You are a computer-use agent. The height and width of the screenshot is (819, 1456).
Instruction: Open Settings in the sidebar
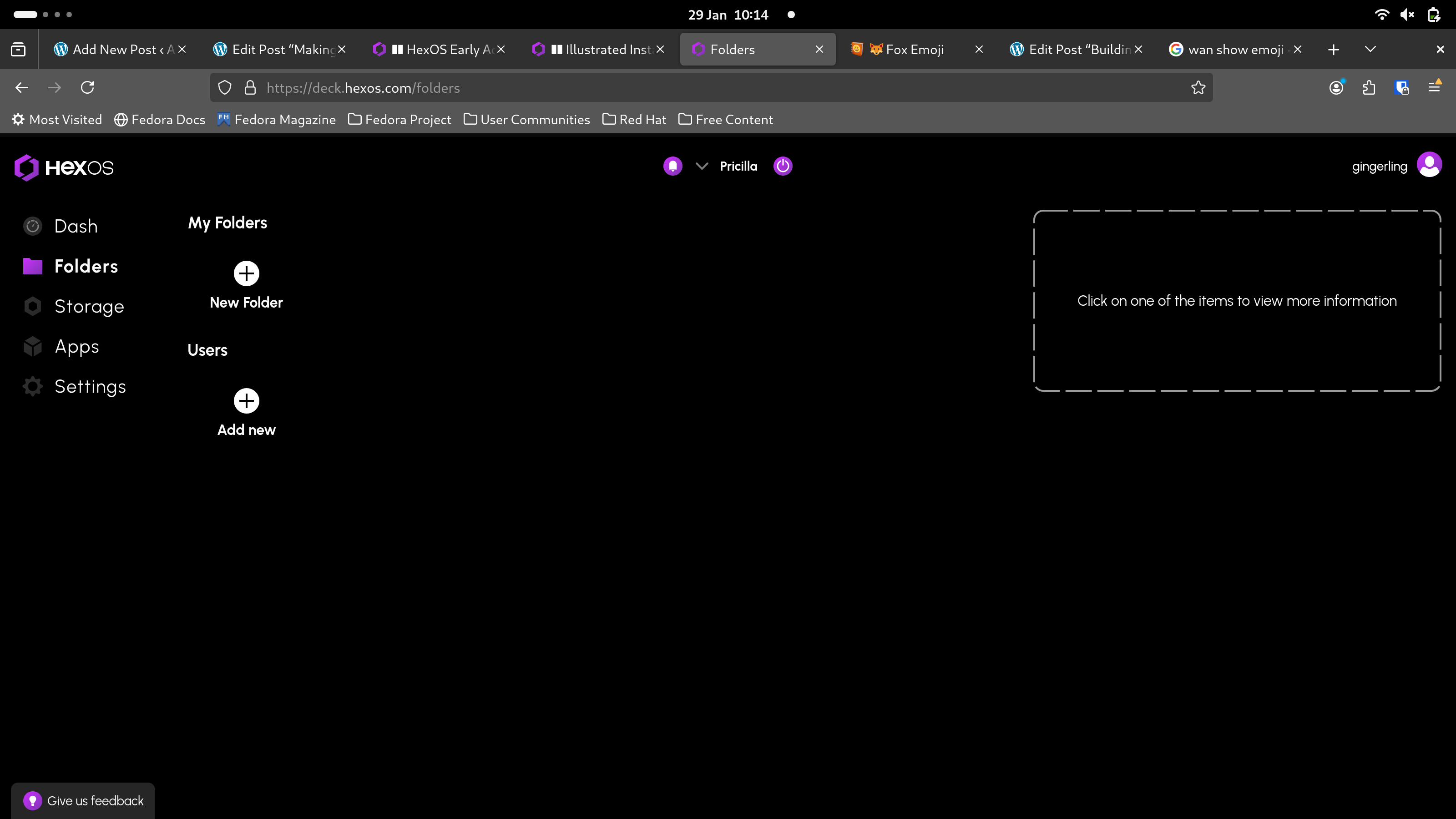[x=90, y=387]
